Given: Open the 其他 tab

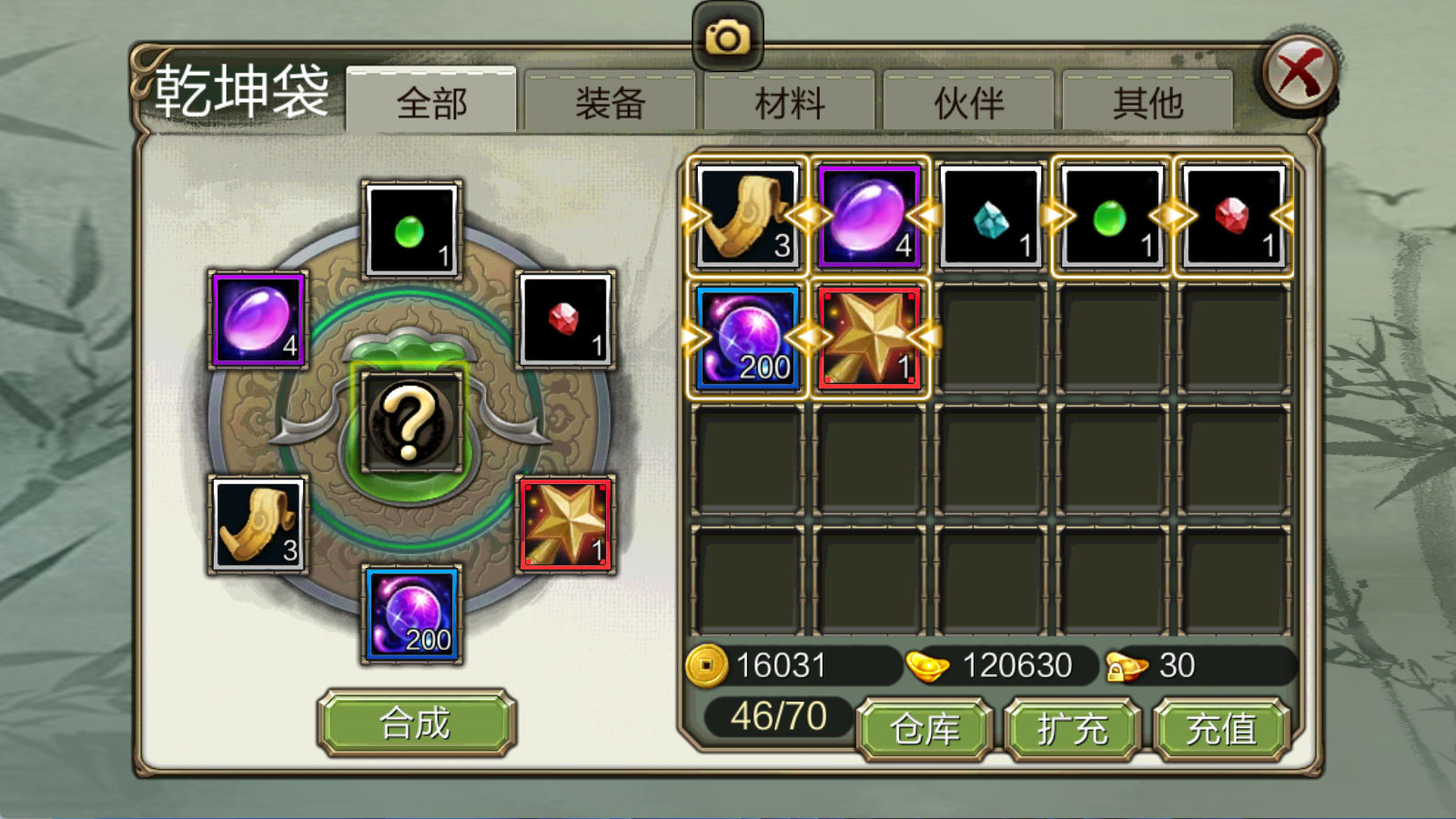Looking at the screenshot, I should coord(1148,100).
